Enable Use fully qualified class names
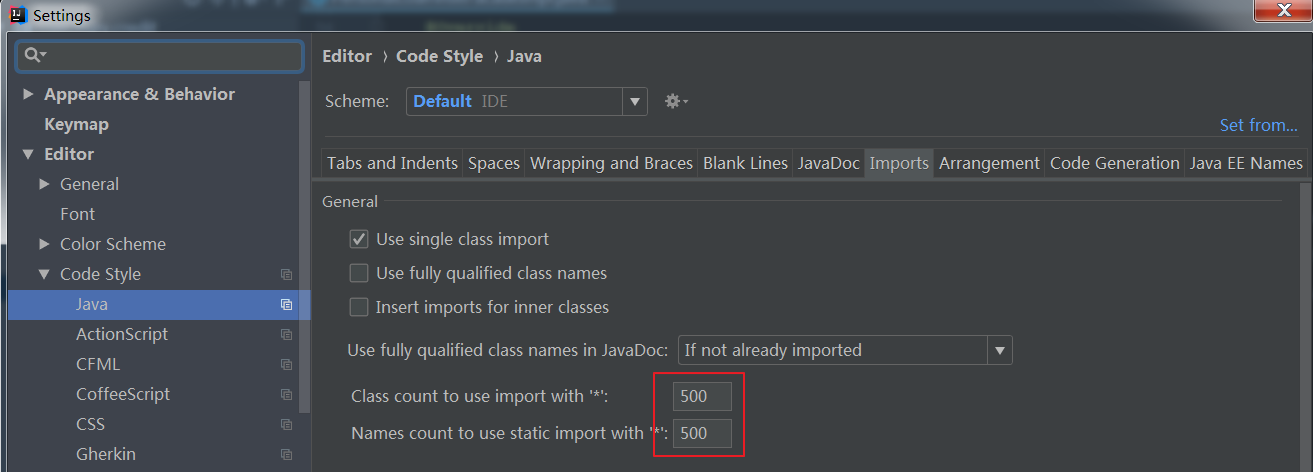1313x472 pixels. click(359, 274)
